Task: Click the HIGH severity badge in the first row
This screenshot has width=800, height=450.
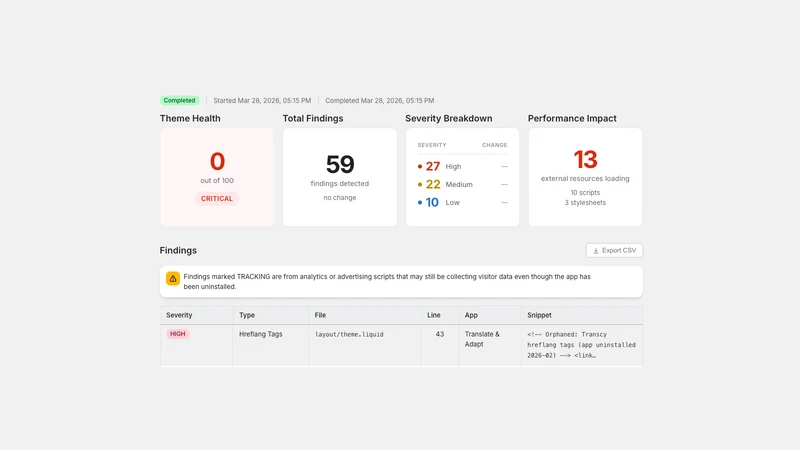Action: pyautogui.click(x=178, y=334)
